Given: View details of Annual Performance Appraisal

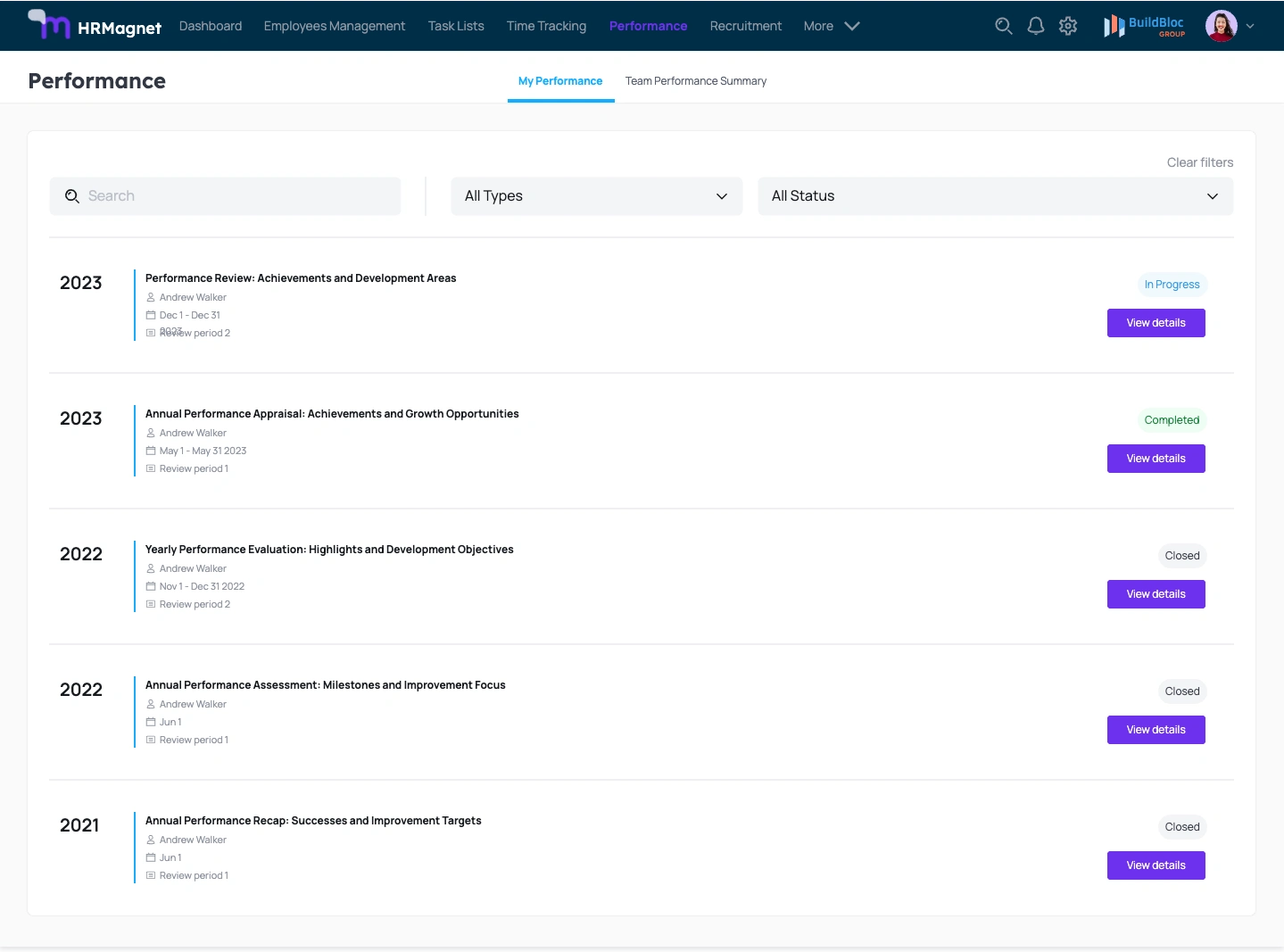Looking at the screenshot, I should [1156, 459].
